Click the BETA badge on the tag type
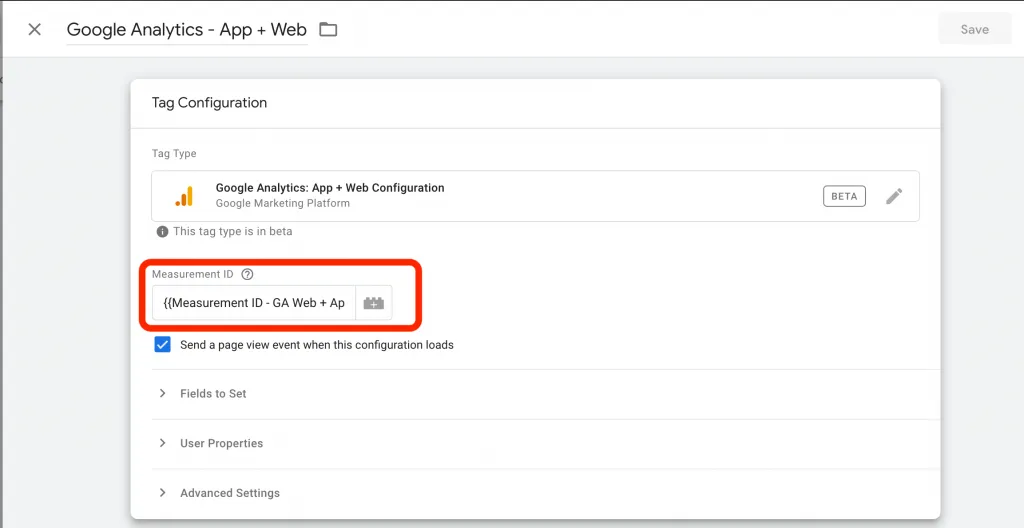This screenshot has height=528, width=1024. pos(844,196)
